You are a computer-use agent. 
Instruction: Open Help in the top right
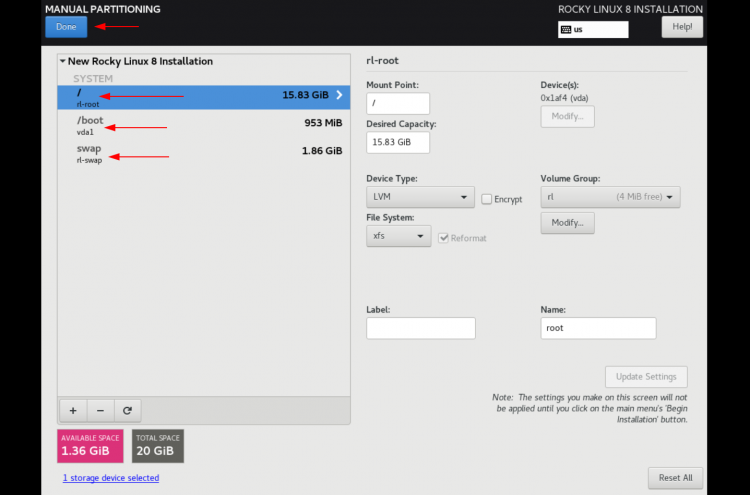[x=682, y=27]
